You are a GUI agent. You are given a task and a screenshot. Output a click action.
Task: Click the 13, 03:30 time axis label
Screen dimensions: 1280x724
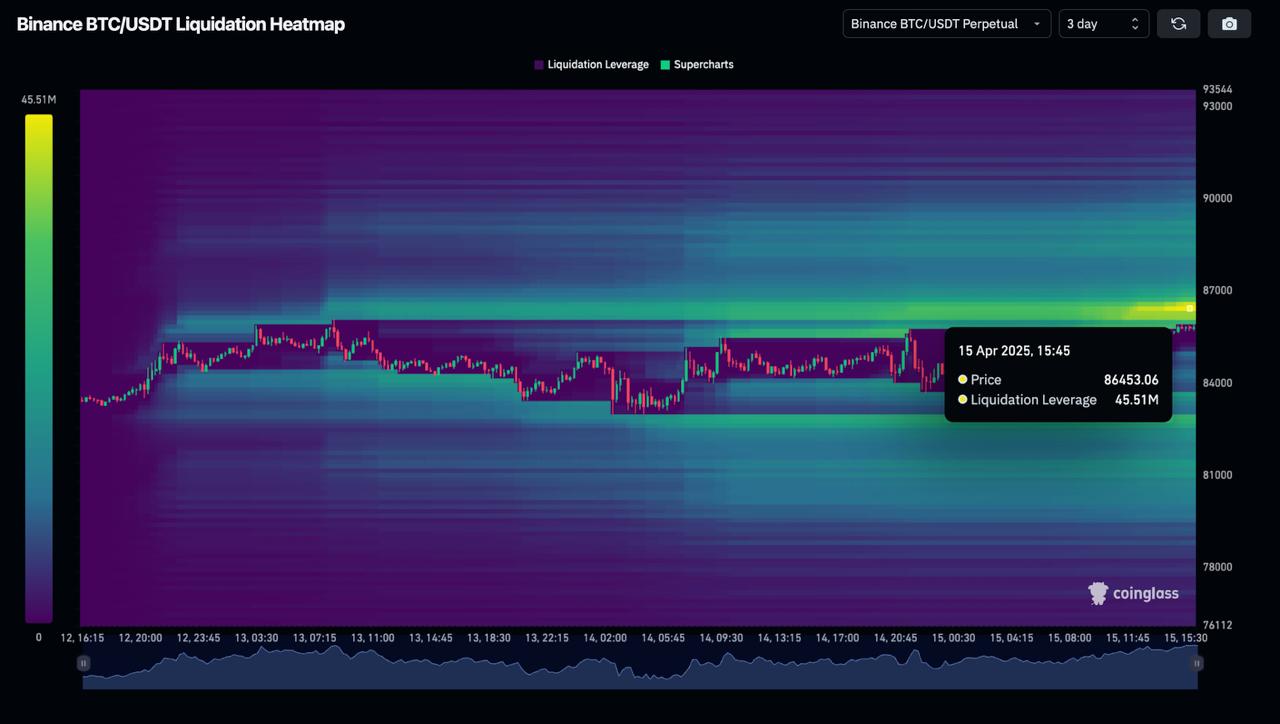tap(256, 637)
